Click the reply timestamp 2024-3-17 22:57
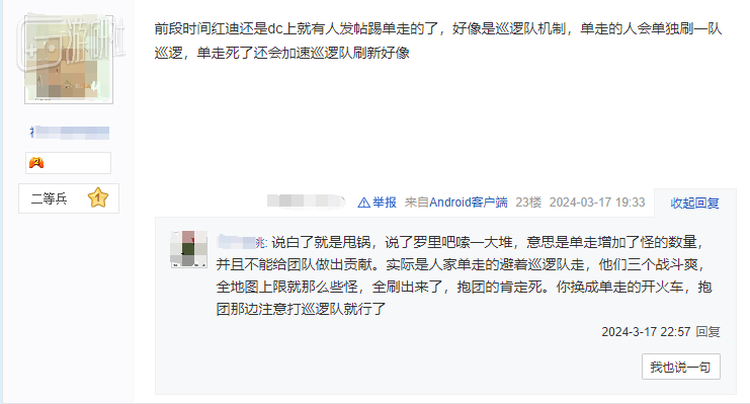 coord(646,331)
